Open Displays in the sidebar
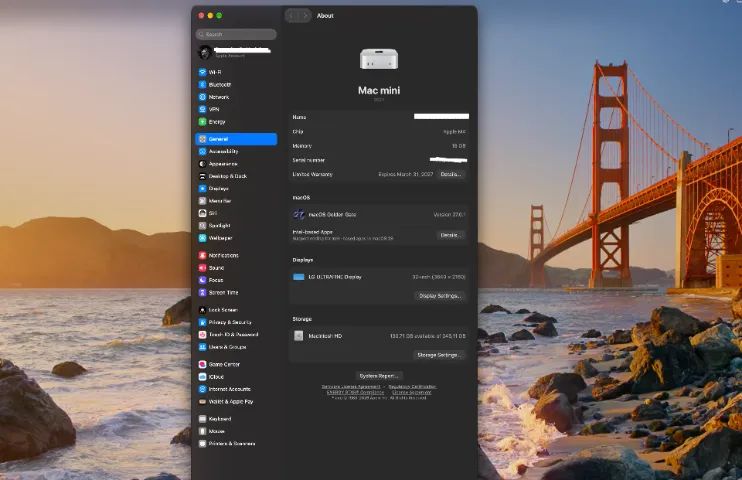742x480 pixels. tap(236, 188)
